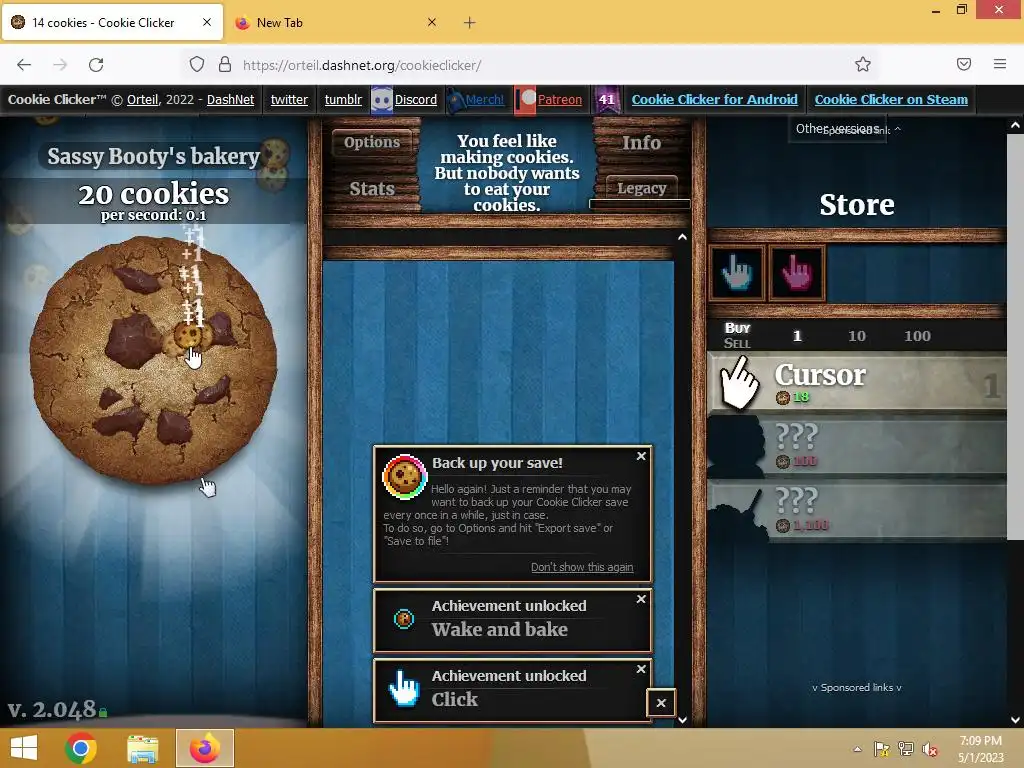The height and width of the screenshot is (768, 1024).
Task: Click Don't show this again link
Action: (582, 567)
